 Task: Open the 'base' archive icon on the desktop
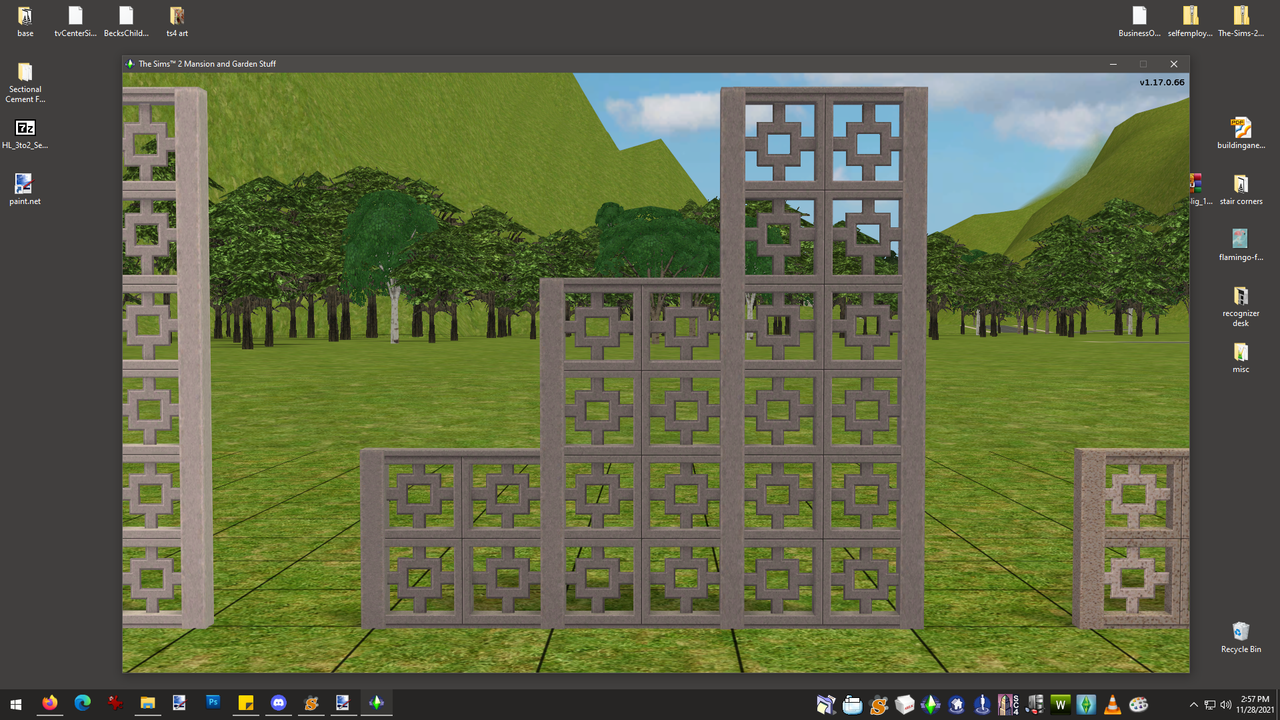point(25,22)
